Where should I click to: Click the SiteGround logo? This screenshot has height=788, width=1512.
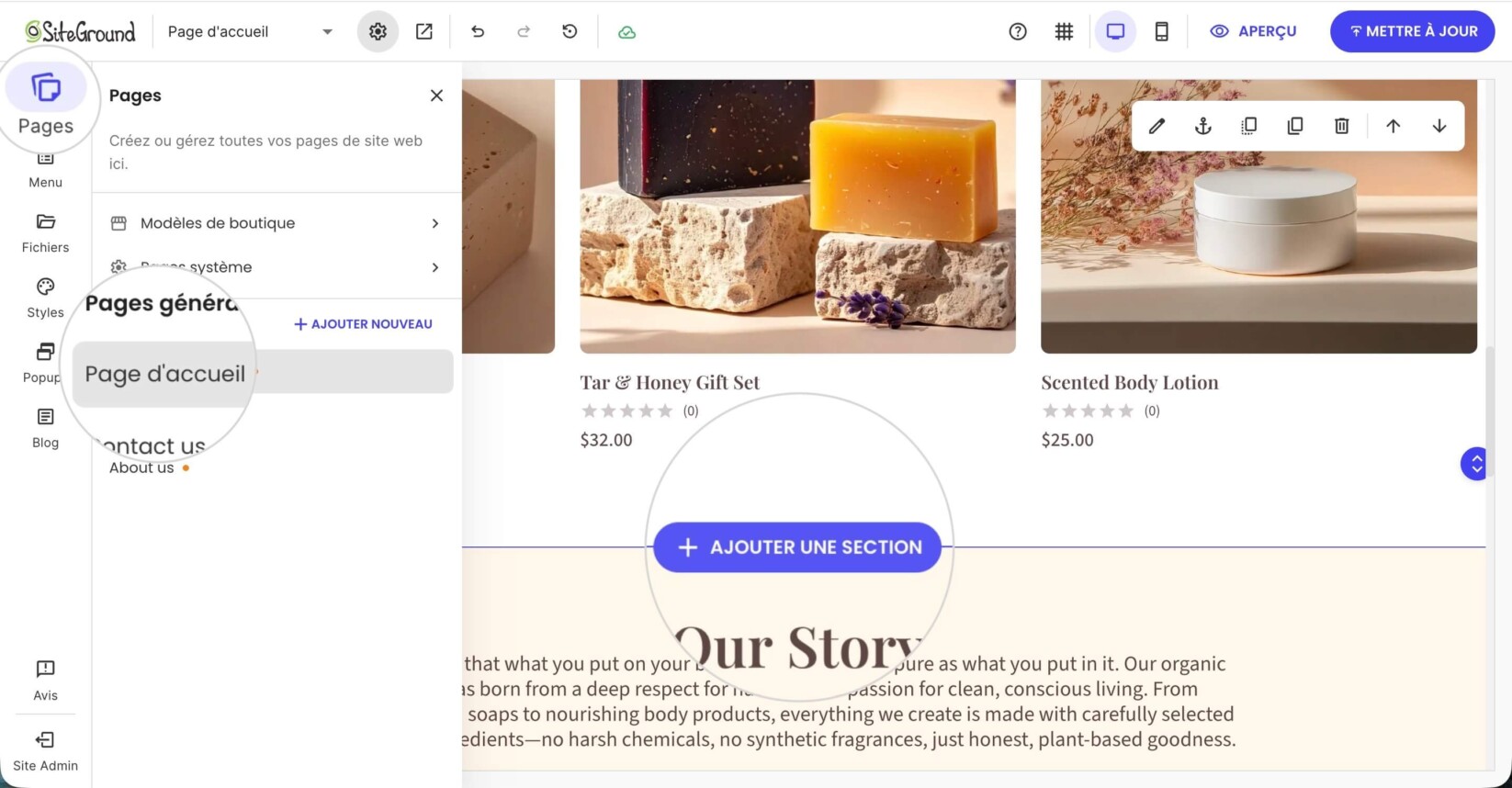point(80,32)
